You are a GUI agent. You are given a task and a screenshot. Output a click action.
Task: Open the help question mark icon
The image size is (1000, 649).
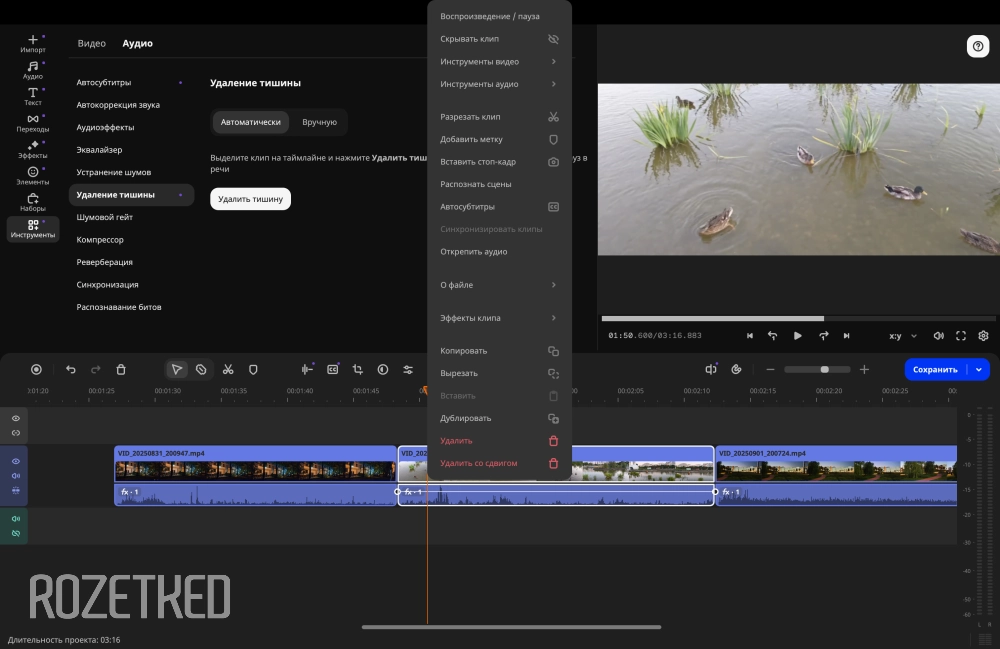(x=977, y=46)
